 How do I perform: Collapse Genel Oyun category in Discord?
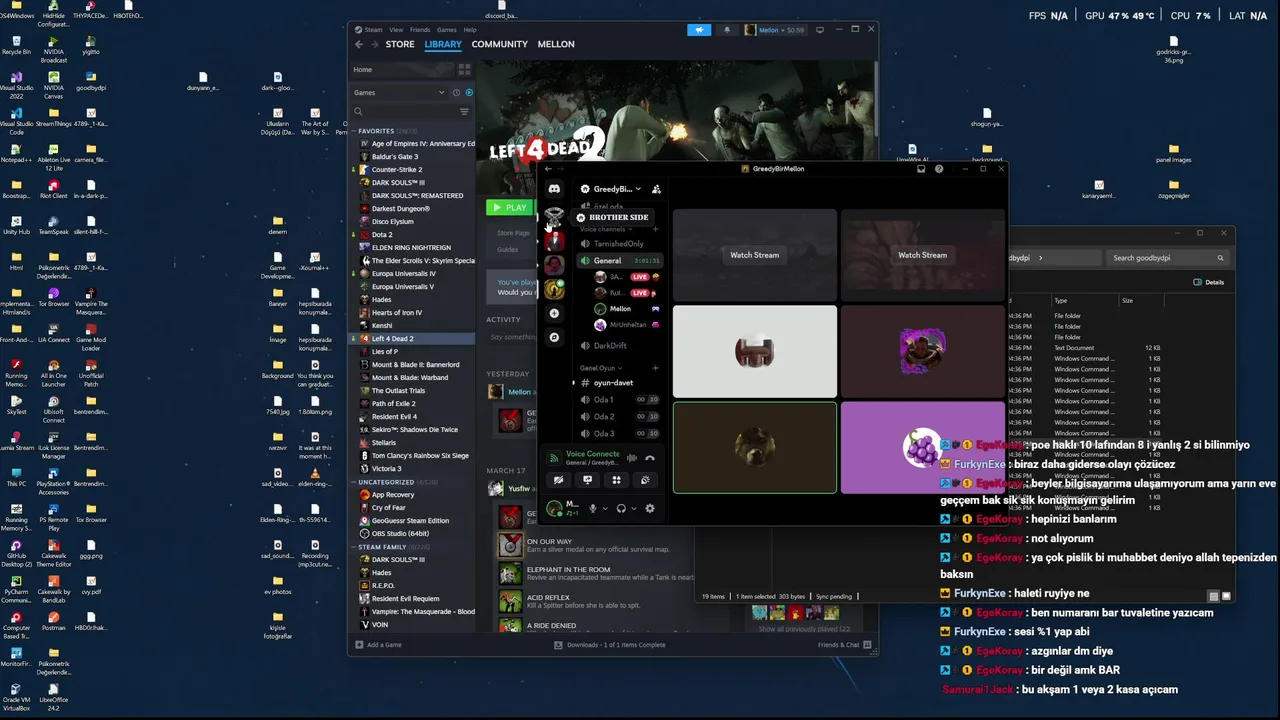point(602,368)
